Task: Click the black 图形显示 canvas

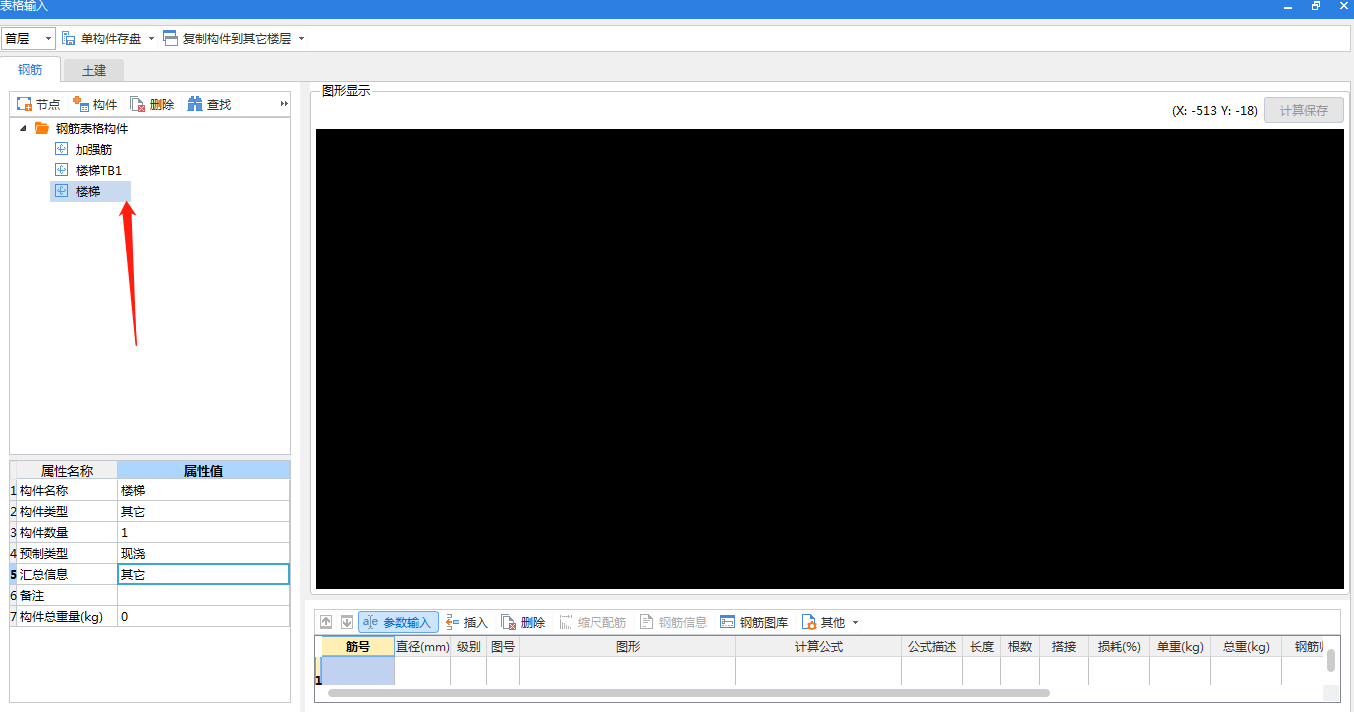Action: point(830,359)
